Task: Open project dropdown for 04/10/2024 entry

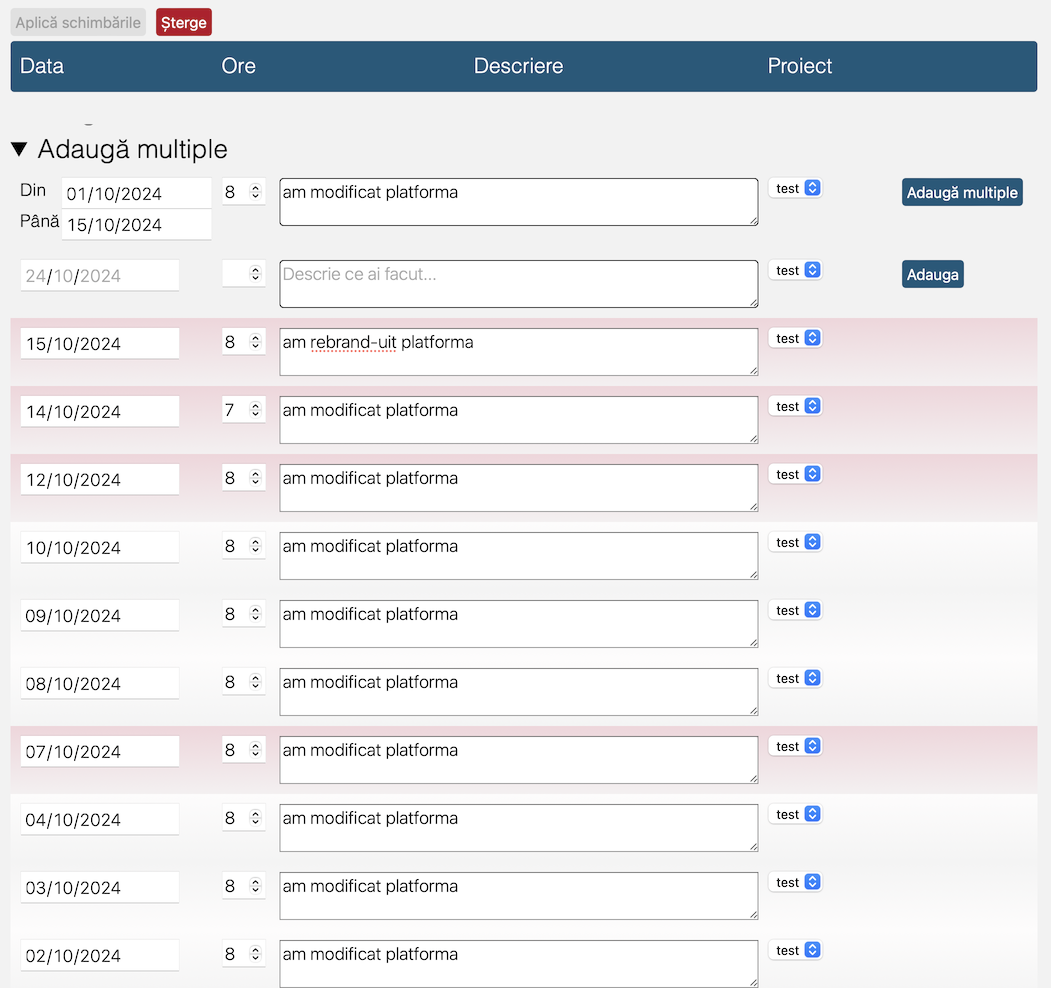Action: 796,814
